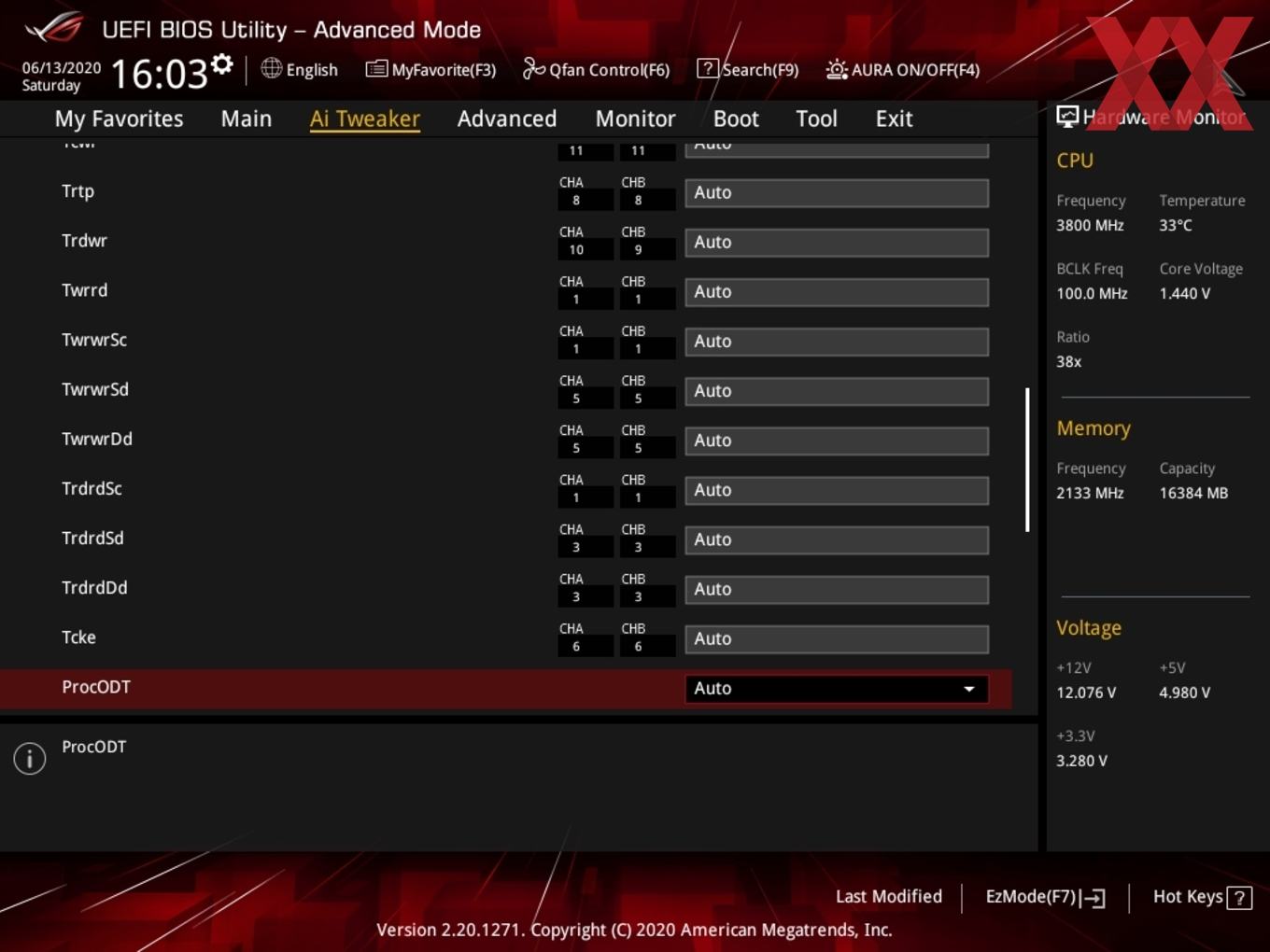The width and height of the screenshot is (1270, 952).
Task: Select the Ai Tweaker tab
Action: tap(365, 119)
